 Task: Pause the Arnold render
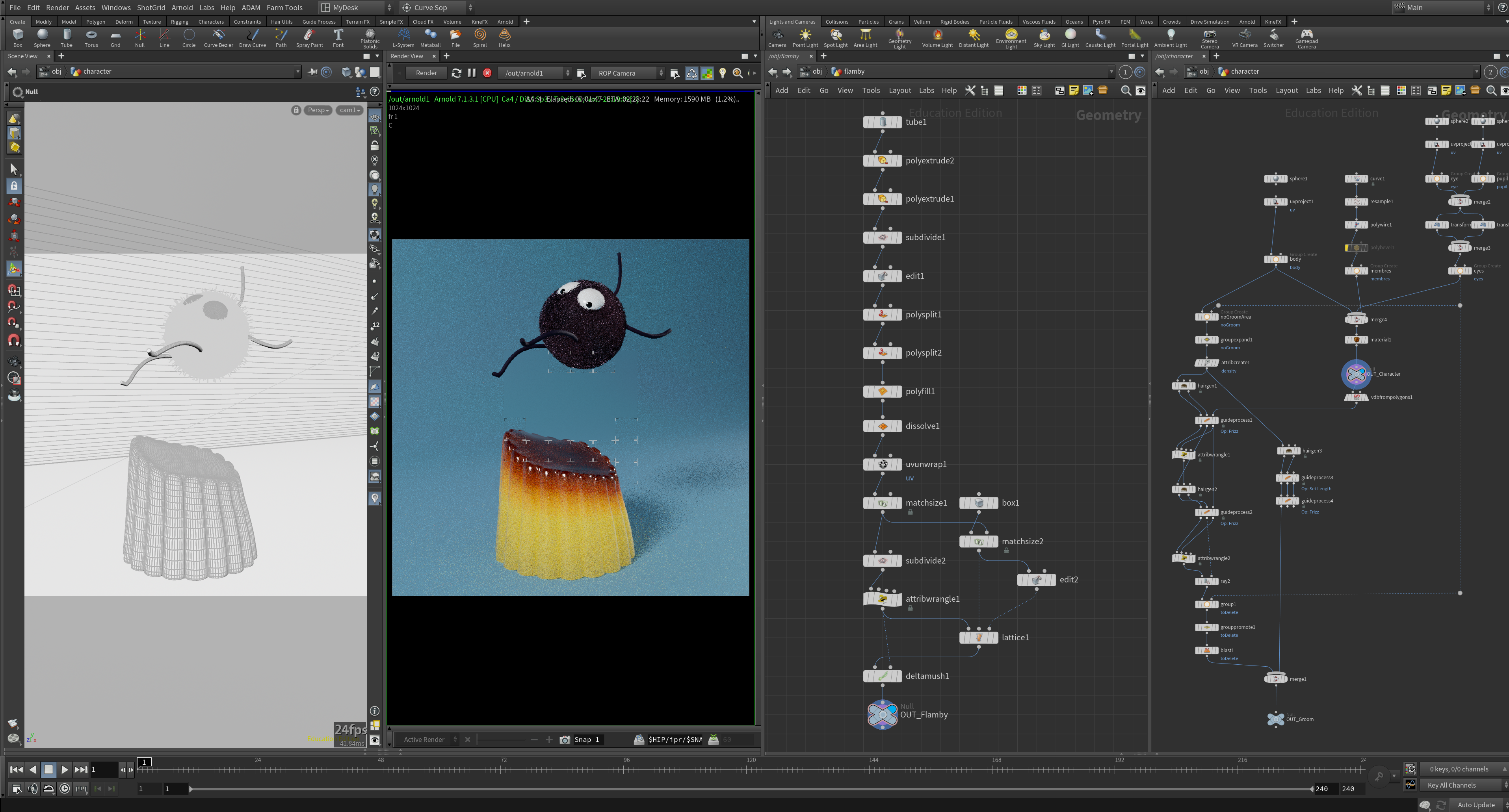click(x=472, y=73)
